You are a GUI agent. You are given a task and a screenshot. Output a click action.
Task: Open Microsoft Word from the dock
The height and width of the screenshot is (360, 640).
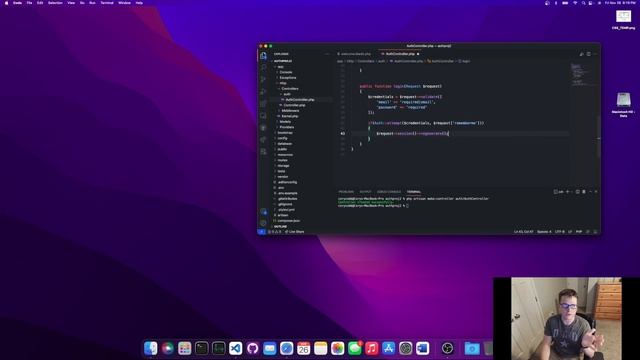pyautogui.click(x=422, y=348)
